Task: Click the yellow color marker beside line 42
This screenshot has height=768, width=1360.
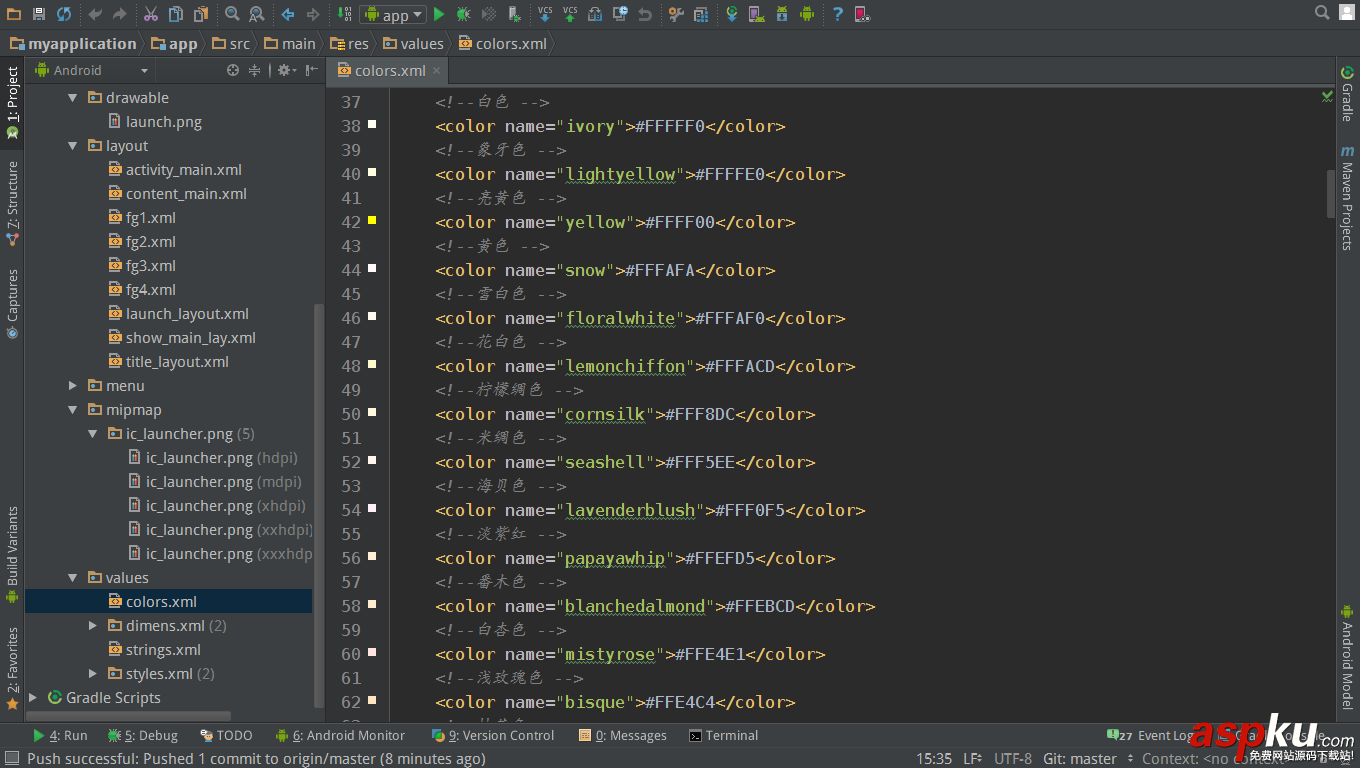Action: click(373, 218)
